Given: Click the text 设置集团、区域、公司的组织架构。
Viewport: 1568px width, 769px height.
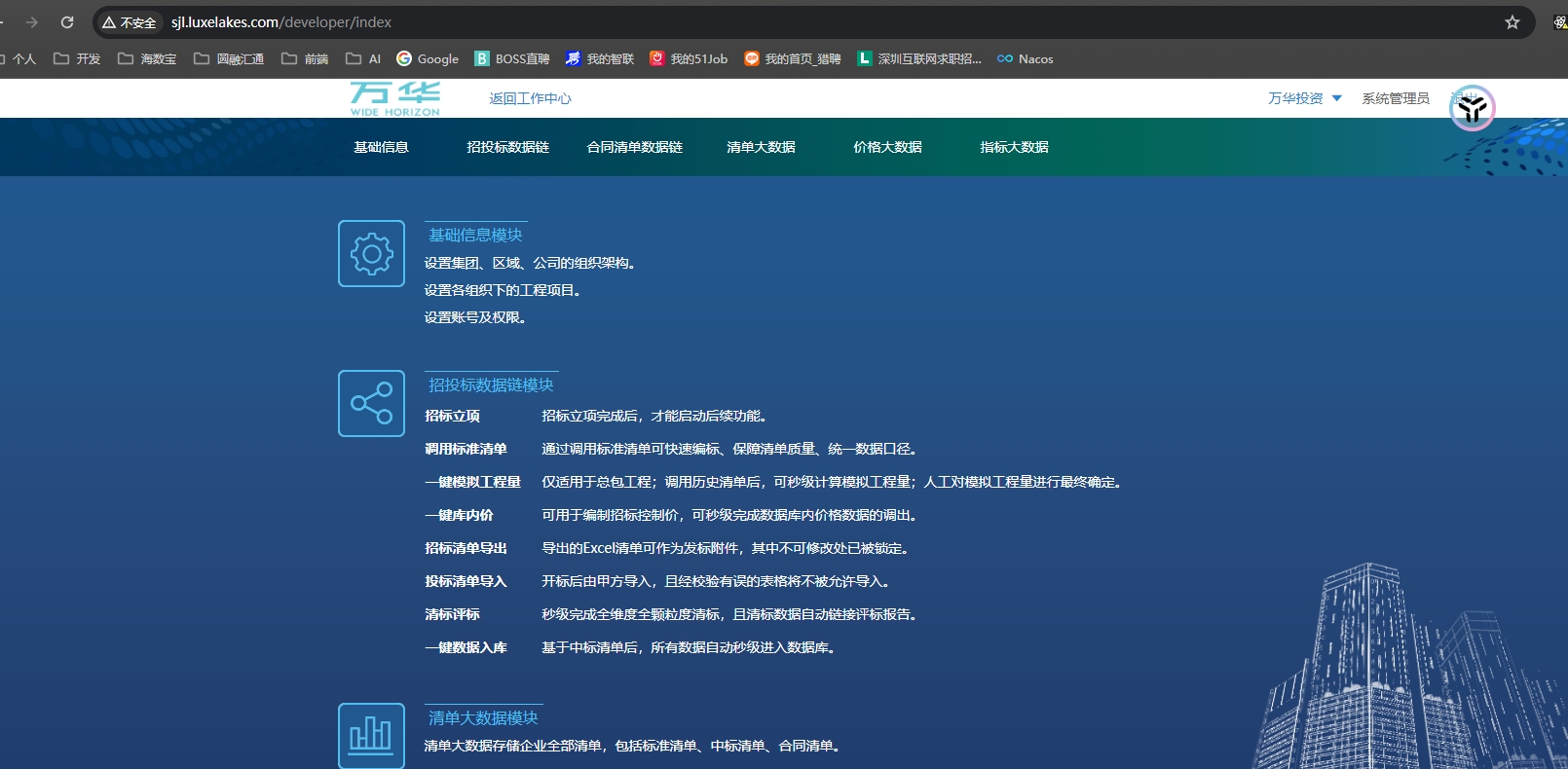Looking at the screenshot, I should pyautogui.click(x=530, y=263).
